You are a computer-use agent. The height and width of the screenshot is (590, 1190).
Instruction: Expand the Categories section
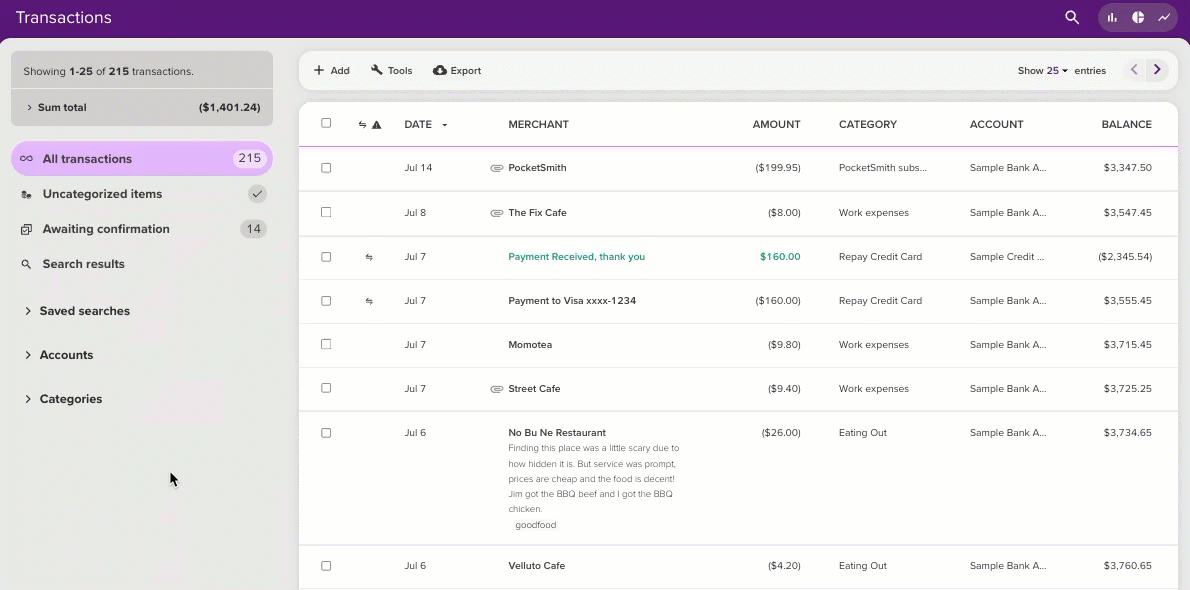pos(63,399)
